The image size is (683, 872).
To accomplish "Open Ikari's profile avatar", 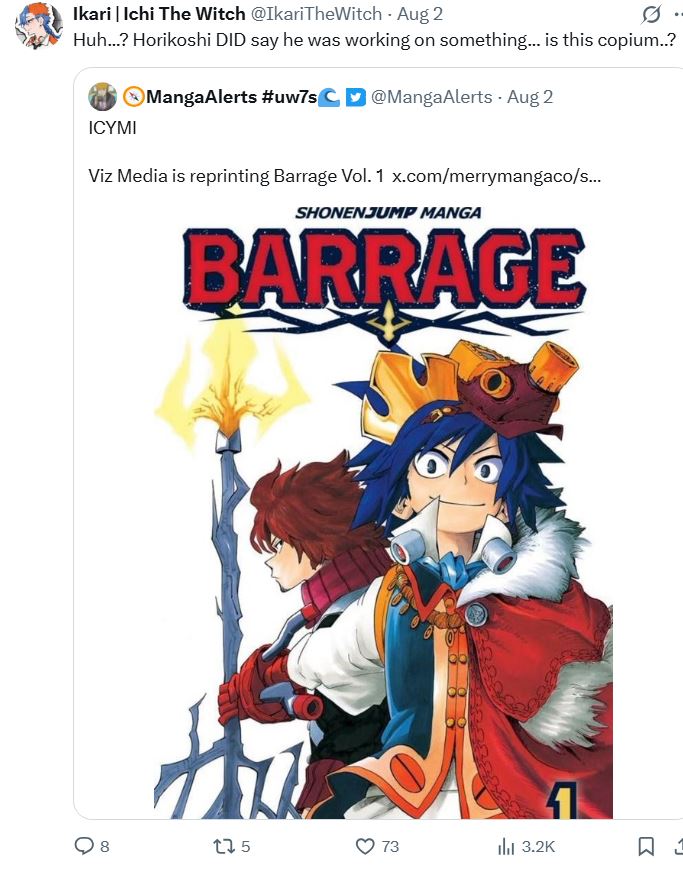I will [38, 25].
